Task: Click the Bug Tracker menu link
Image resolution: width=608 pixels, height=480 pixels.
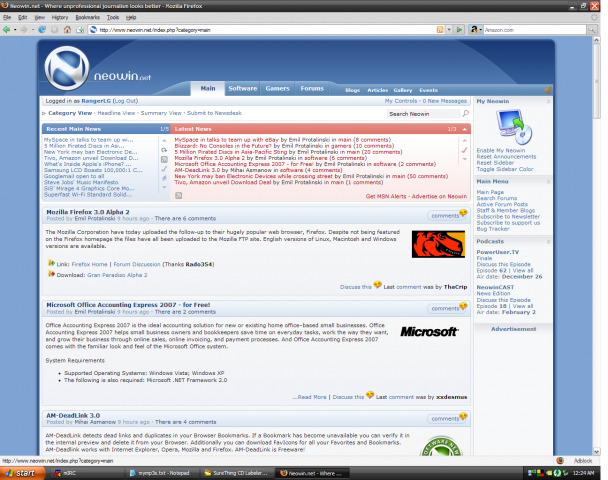Action: click(x=493, y=229)
